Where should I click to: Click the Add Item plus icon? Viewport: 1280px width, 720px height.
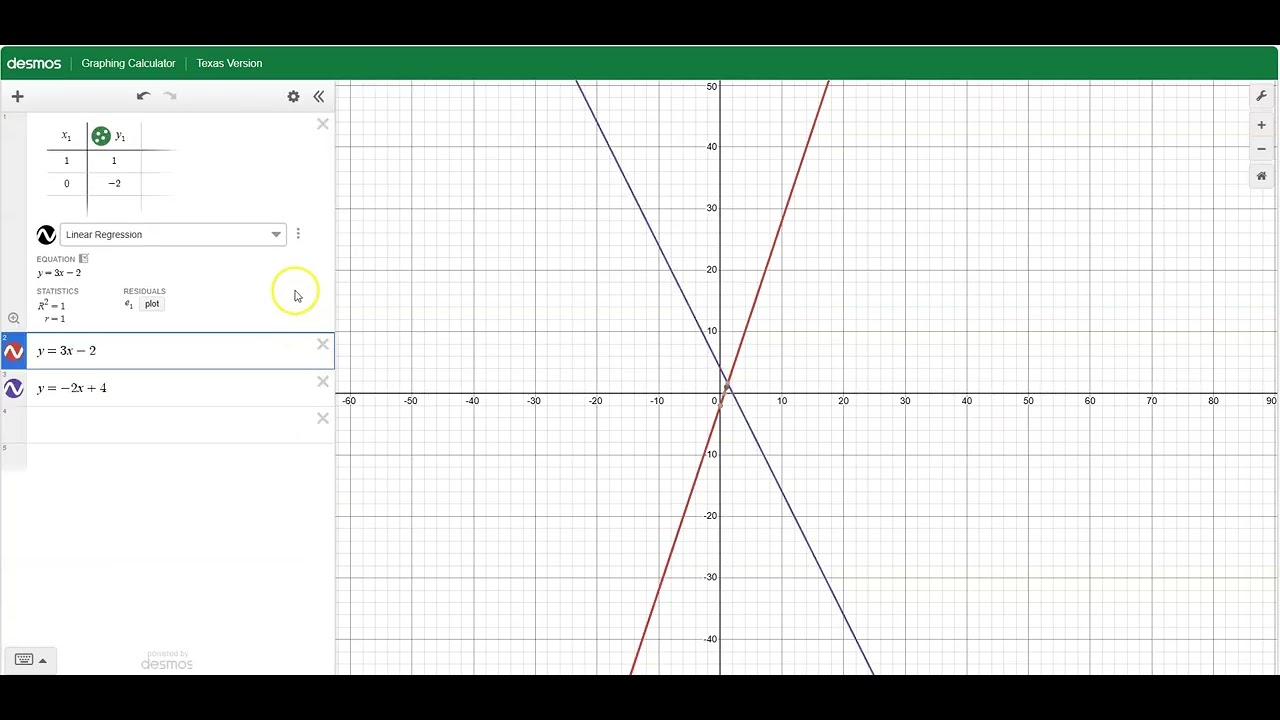(17, 96)
